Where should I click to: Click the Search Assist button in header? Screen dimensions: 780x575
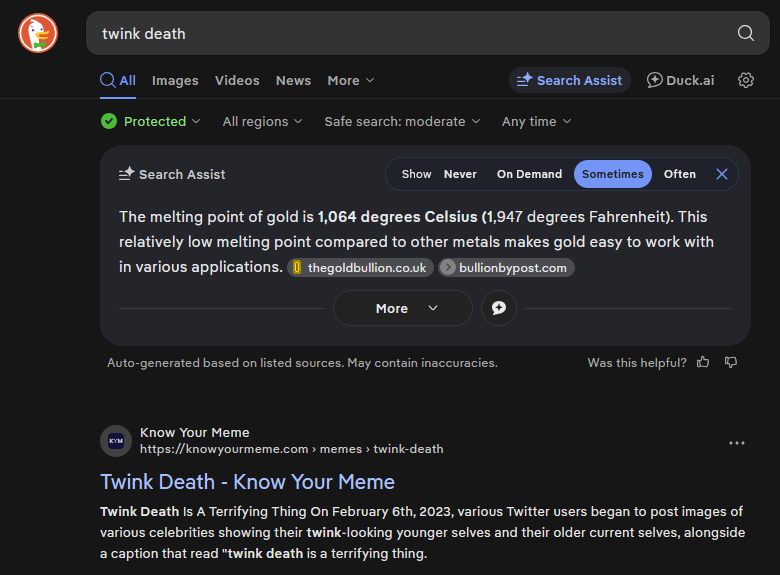pos(570,80)
